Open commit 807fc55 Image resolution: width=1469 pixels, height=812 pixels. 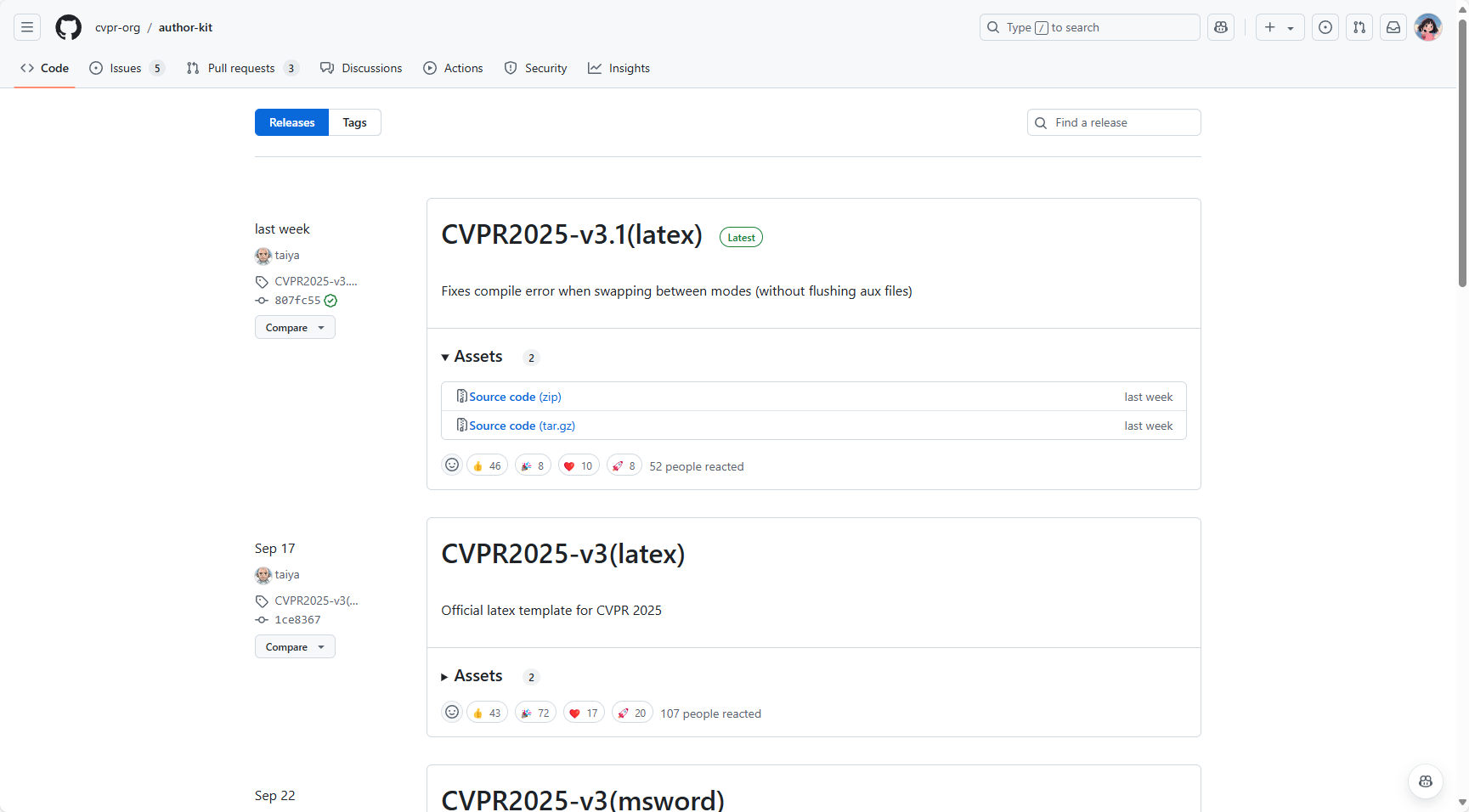[x=297, y=301]
